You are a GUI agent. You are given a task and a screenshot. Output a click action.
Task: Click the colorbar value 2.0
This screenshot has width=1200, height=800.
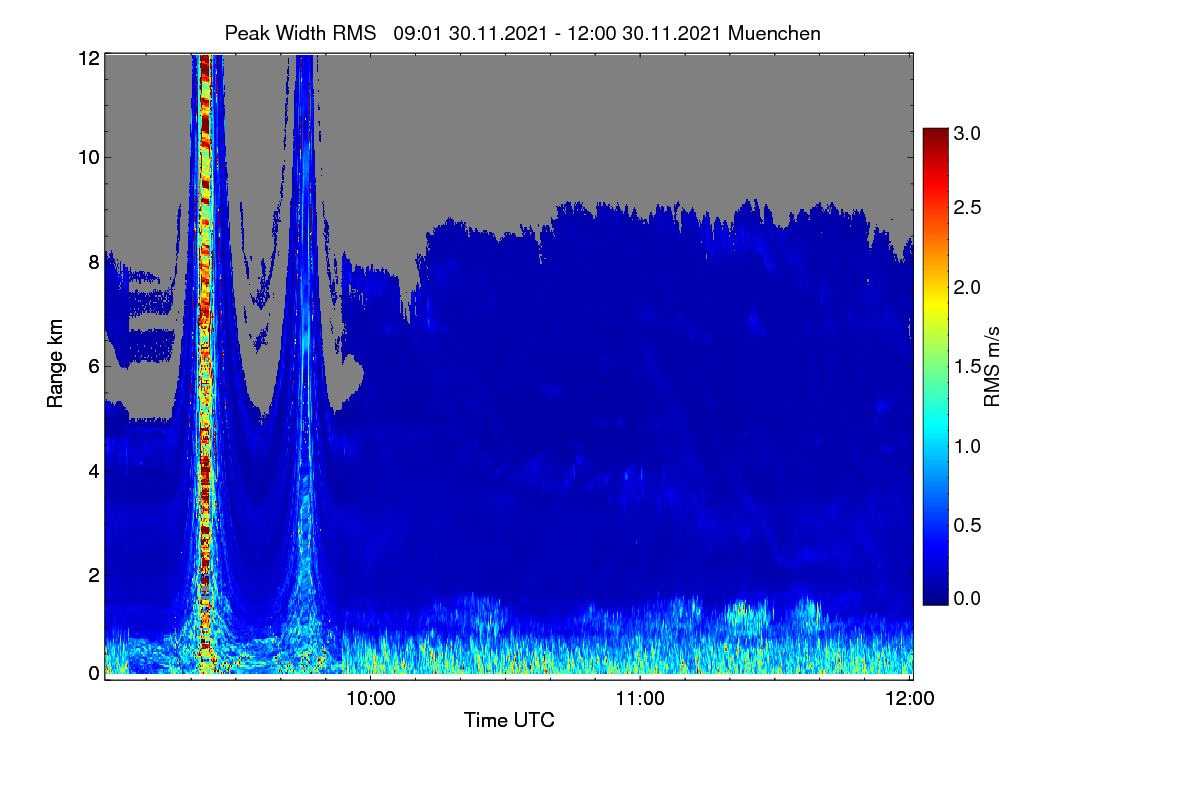click(967, 287)
